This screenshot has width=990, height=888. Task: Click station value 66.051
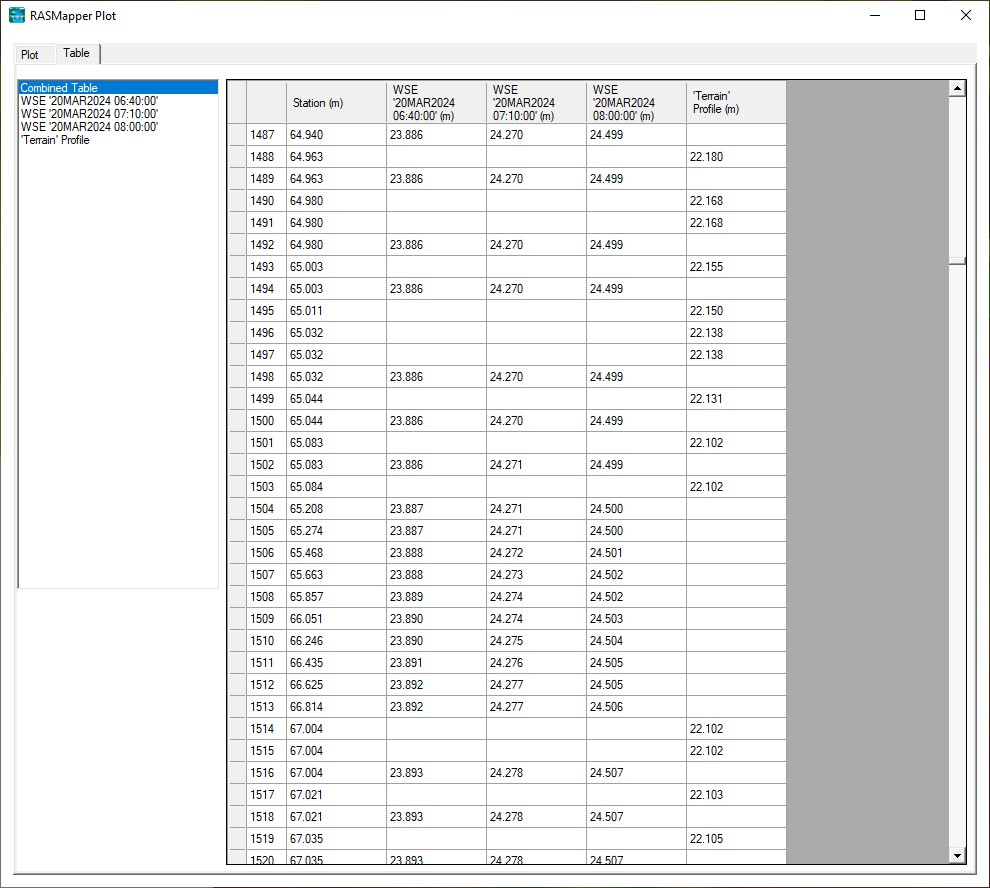coord(336,619)
